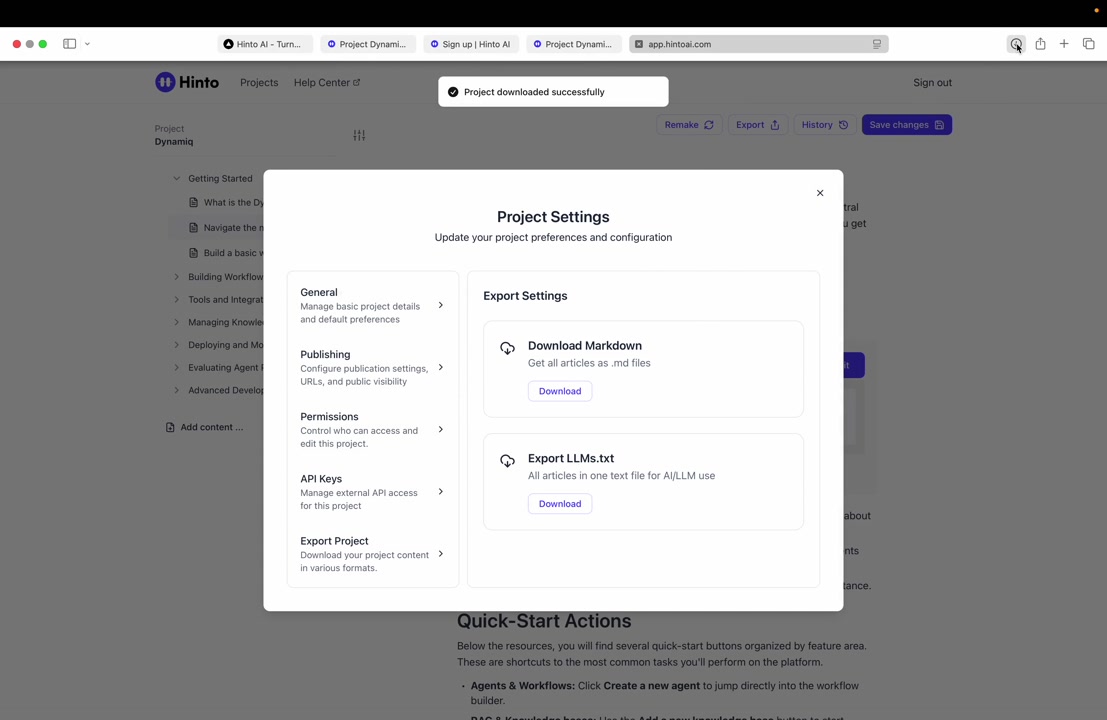Collapse the Getting Started section
The height and width of the screenshot is (720, 1107).
tap(177, 179)
